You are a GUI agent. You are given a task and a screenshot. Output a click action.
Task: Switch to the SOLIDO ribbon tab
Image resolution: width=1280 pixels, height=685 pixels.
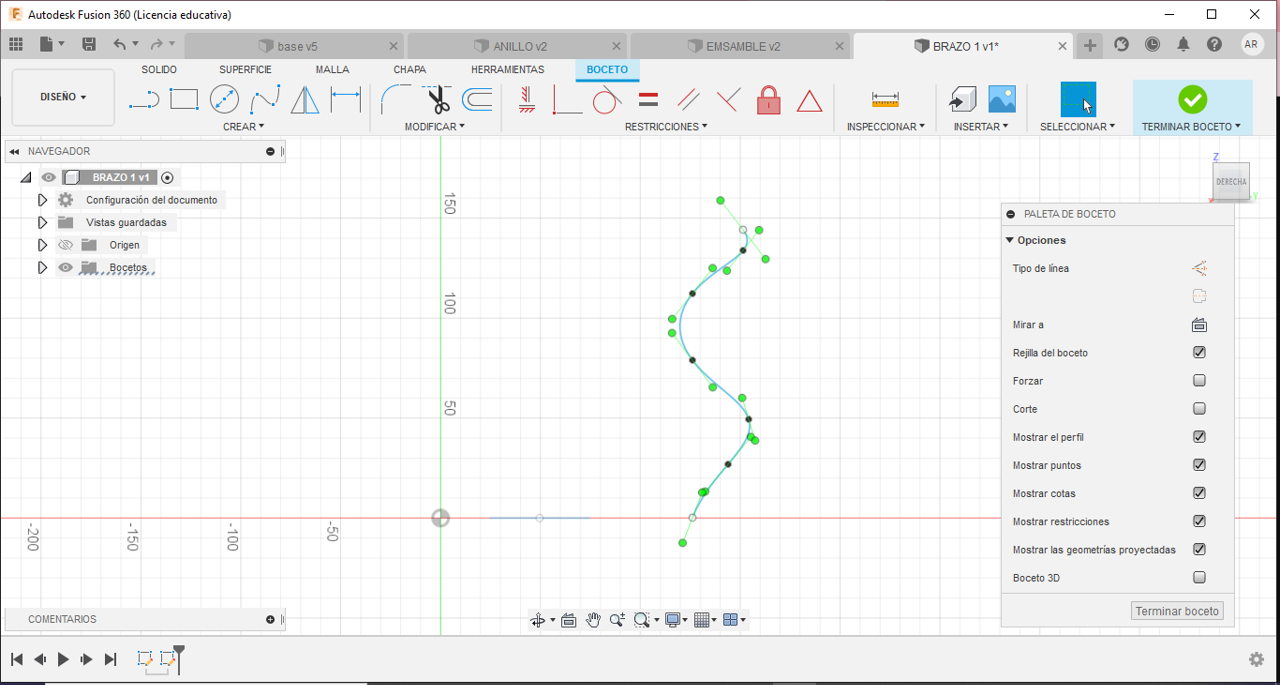[x=159, y=70]
